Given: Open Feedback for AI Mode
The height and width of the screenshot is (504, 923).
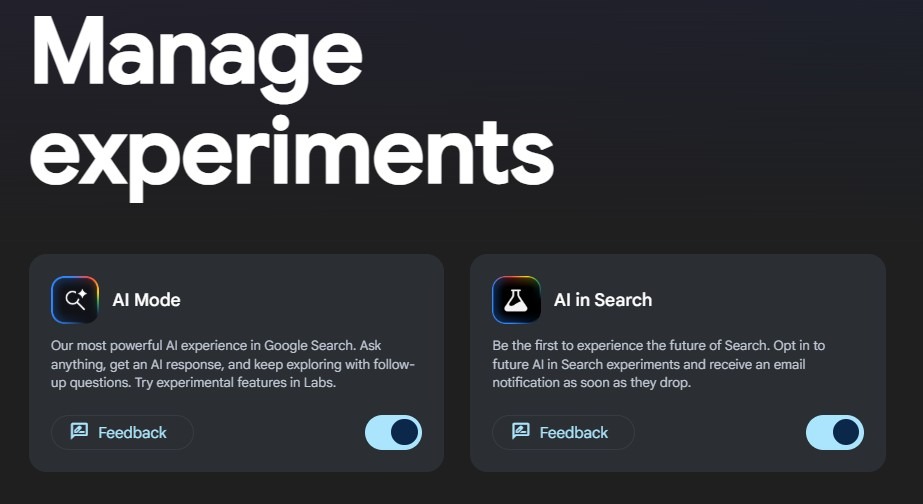Looking at the screenshot, I should tap(121, 433).
